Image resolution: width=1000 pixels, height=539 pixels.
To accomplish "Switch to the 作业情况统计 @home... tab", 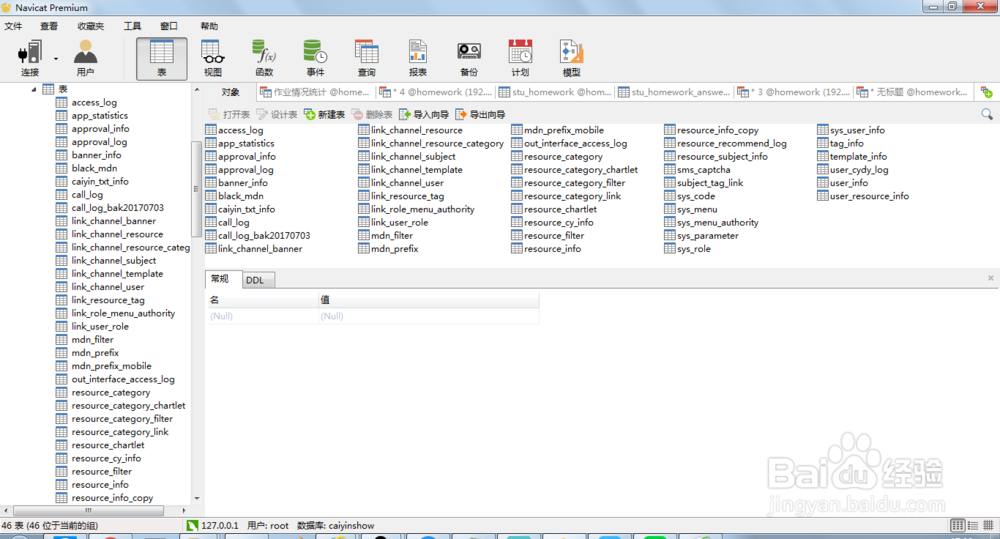I will pyautogui.click(x=315, y=92).
